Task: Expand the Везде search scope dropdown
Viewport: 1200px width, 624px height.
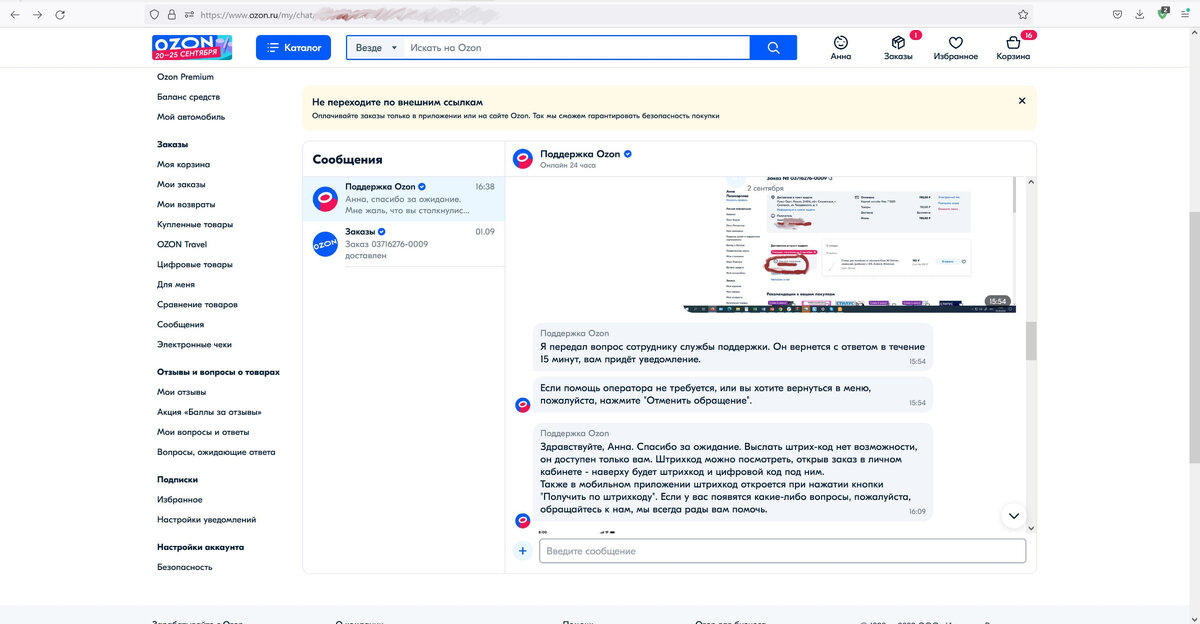Action: [376, 47]
